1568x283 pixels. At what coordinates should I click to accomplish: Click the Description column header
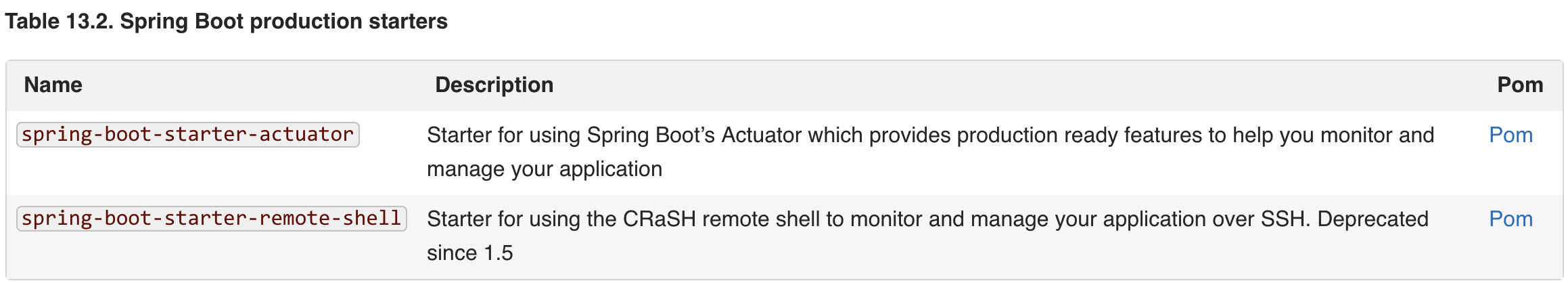[494, 85]
